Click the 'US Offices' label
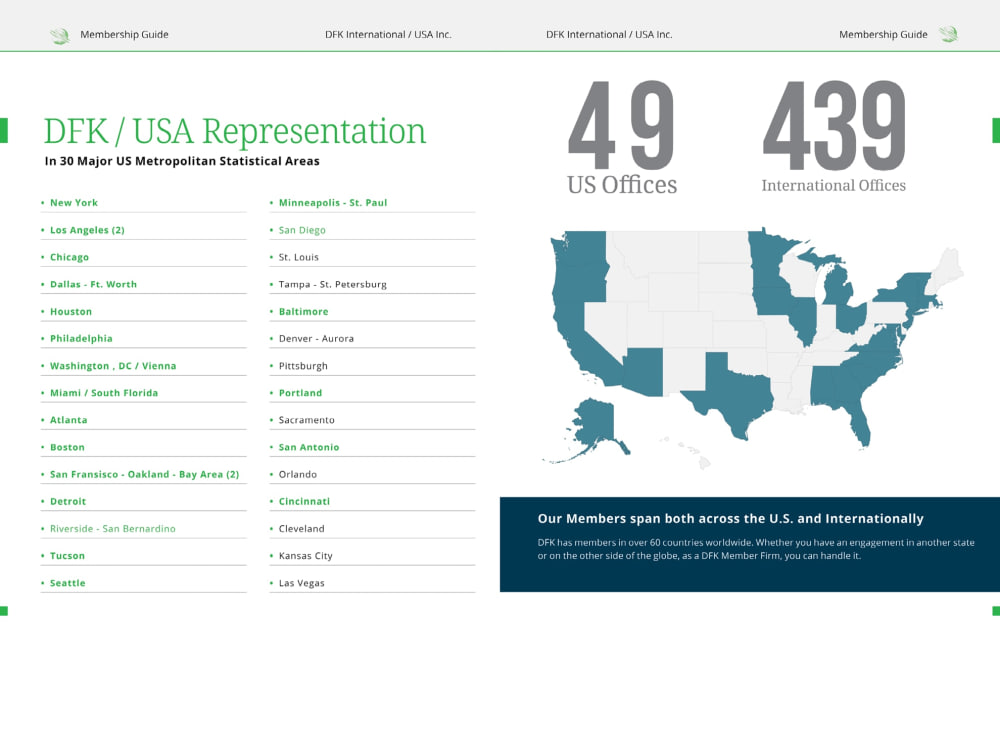 (x=622, y=185)
